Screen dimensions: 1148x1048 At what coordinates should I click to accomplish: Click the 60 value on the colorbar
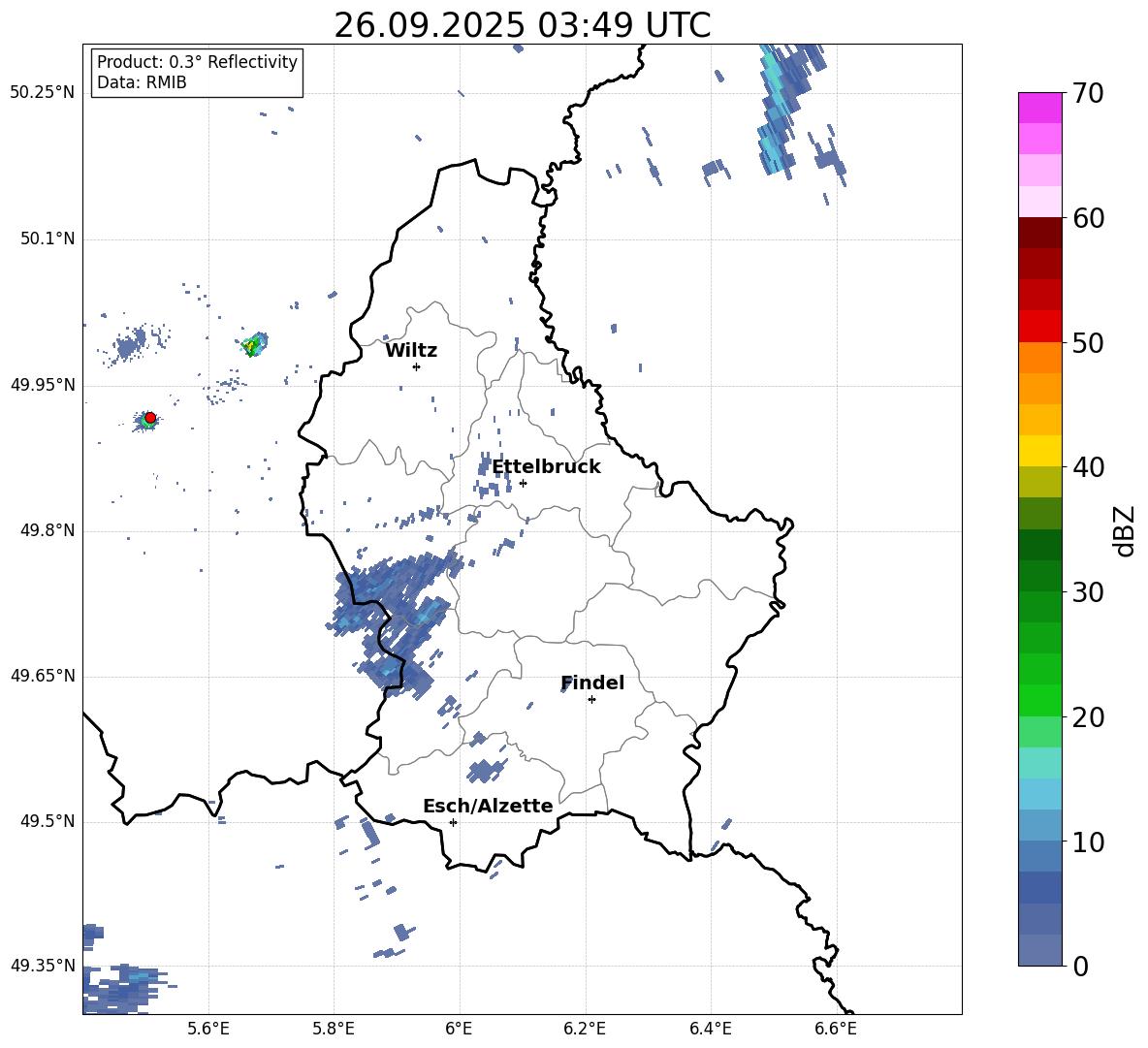1087,218
